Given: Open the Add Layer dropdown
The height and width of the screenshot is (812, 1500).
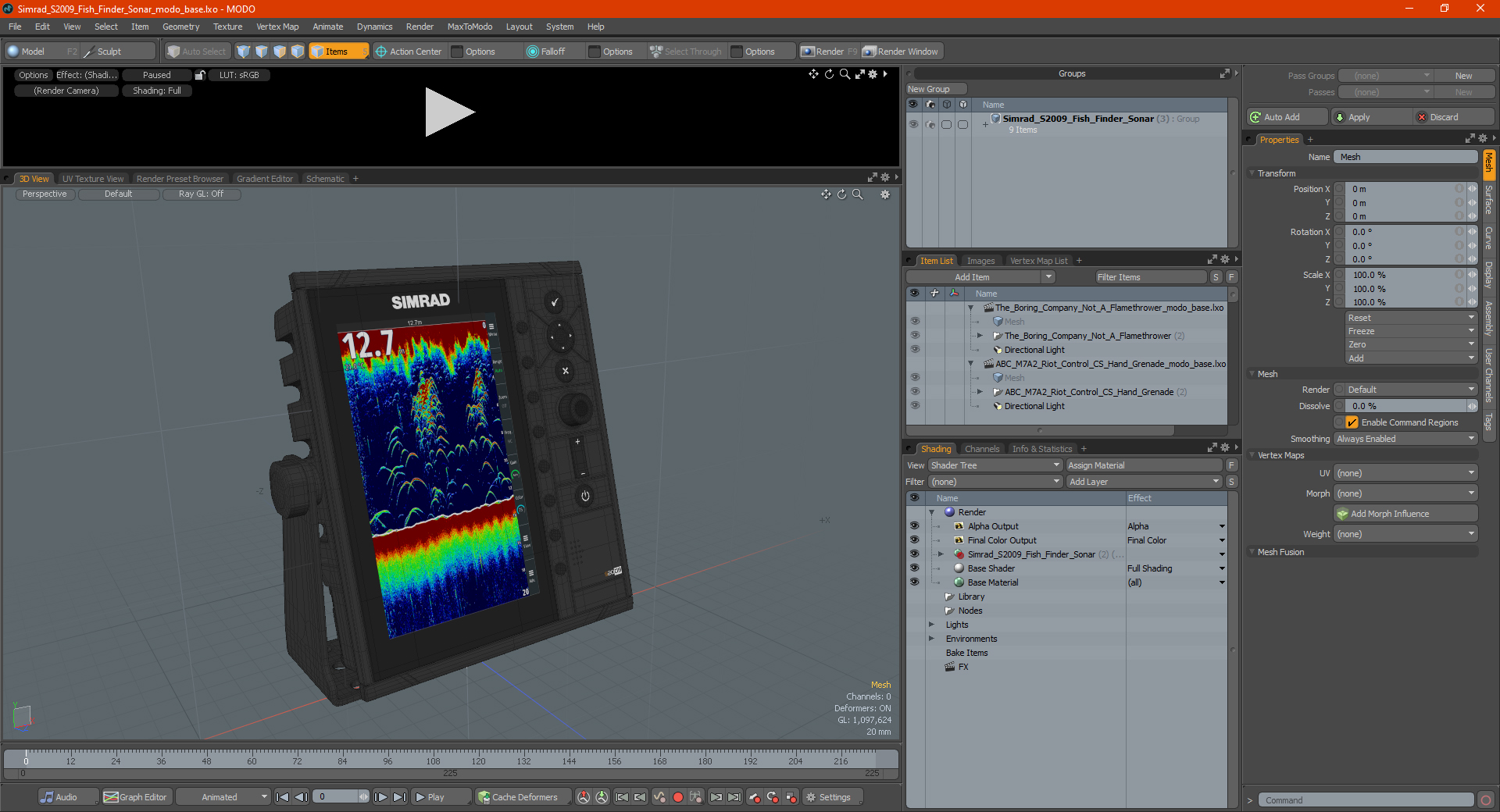Looking at the screenshot, I should click(1145, 482).
